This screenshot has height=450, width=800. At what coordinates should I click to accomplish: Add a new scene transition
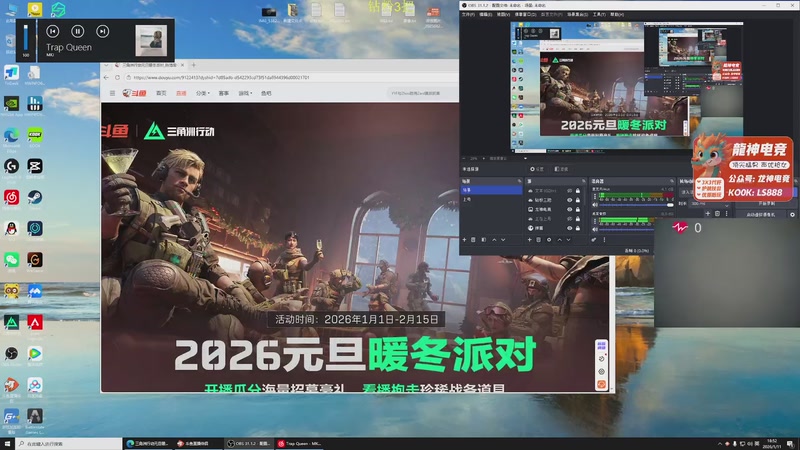(x=708, y=214)
